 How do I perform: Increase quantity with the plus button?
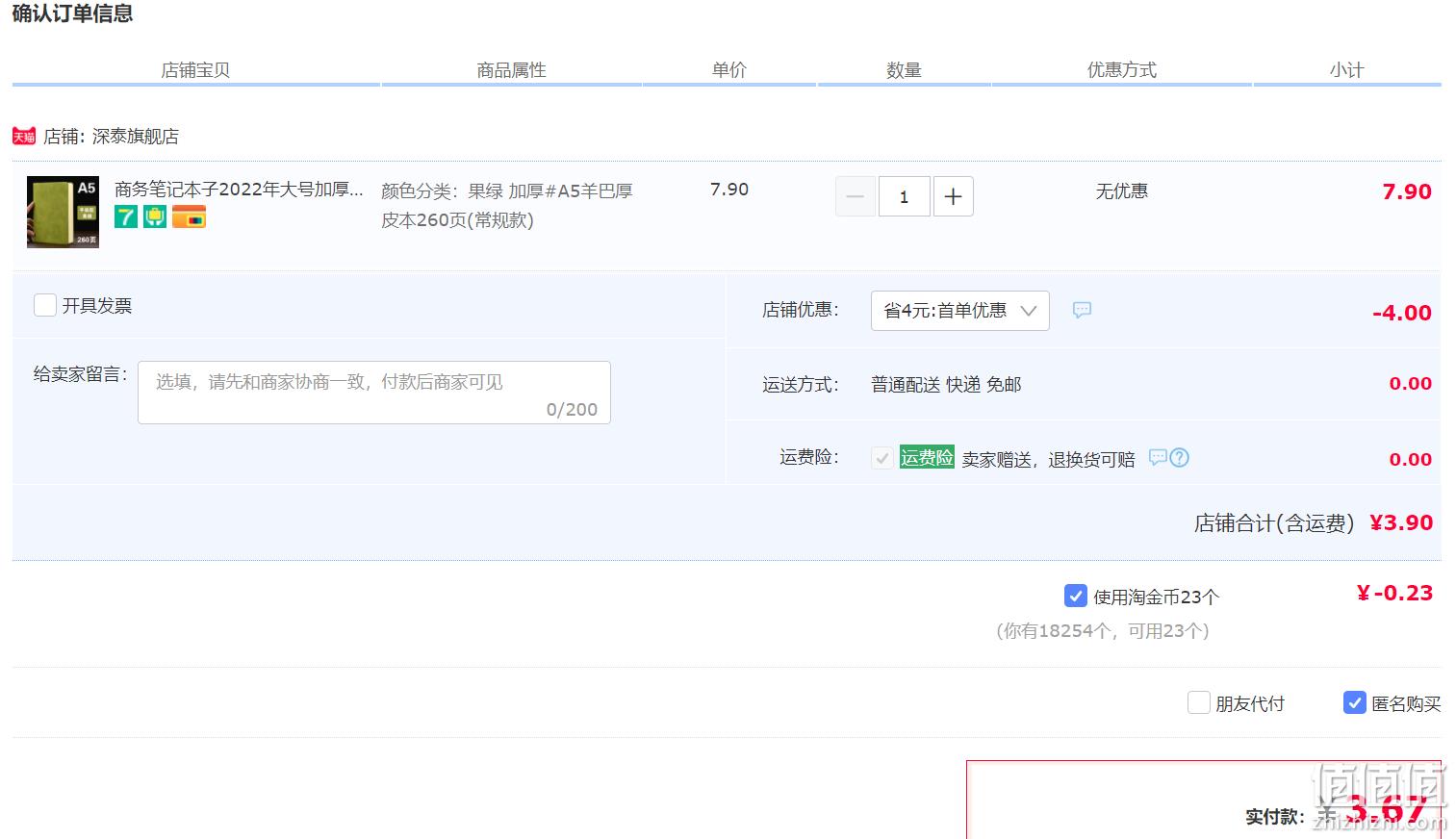[953, 196]
